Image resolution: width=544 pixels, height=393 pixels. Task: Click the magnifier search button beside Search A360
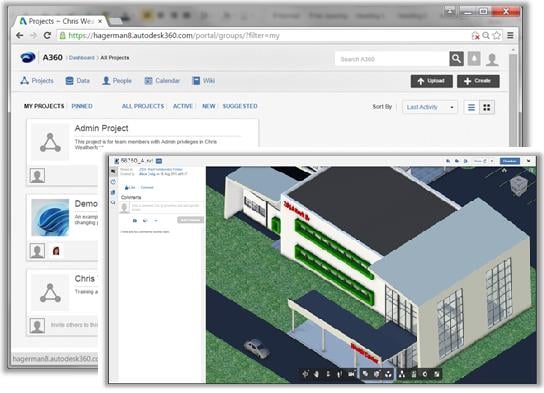pos(456,59)
